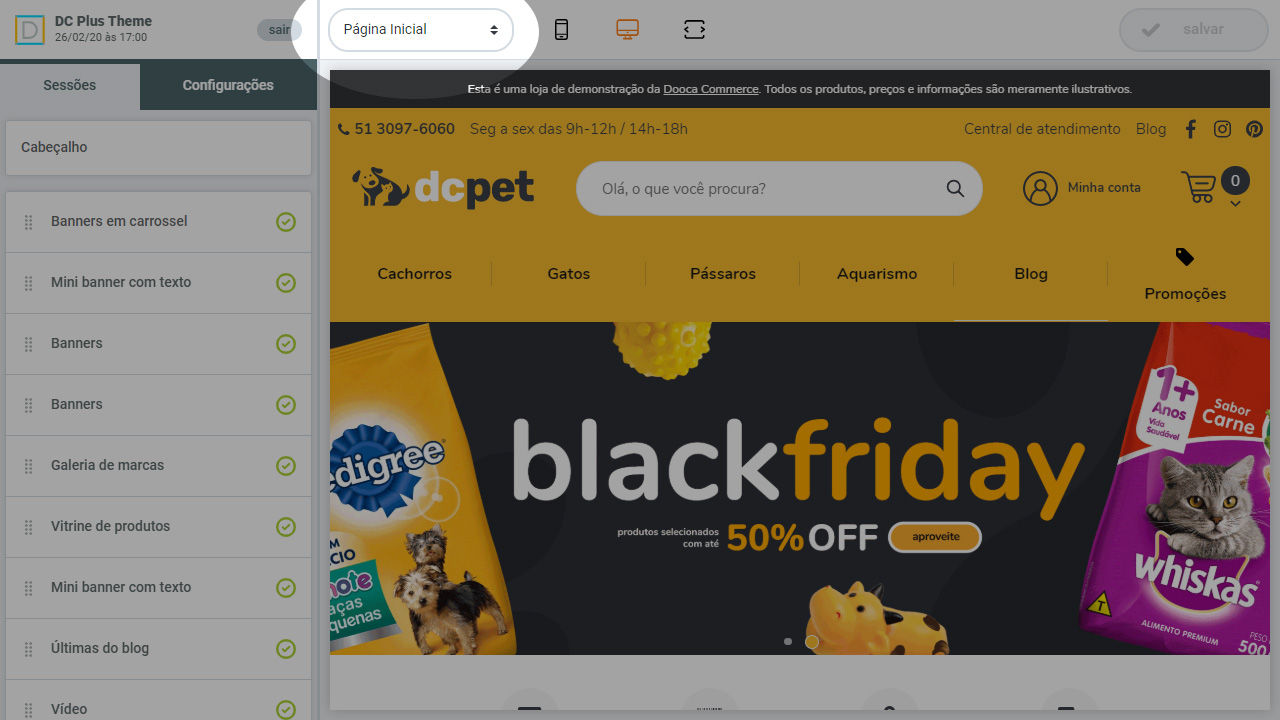Expand the Cabeçalho section
Viewport: 1280px width, 720px height.
(x=159, y=148)
